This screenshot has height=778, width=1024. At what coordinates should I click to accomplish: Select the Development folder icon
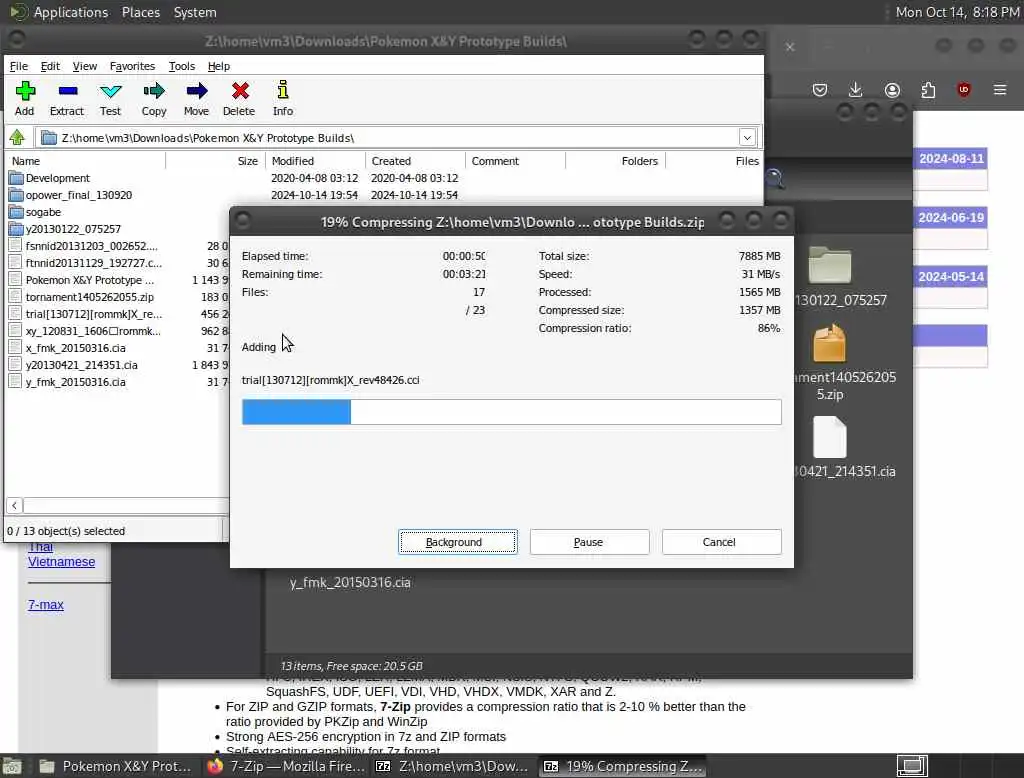point(16,178)
